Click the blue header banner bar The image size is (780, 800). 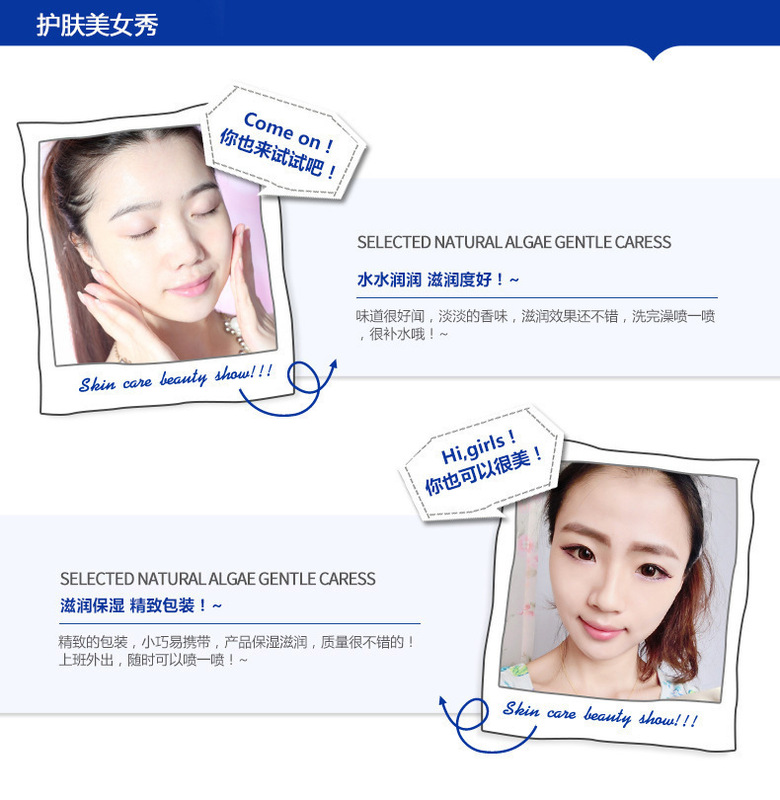point(390,23)
